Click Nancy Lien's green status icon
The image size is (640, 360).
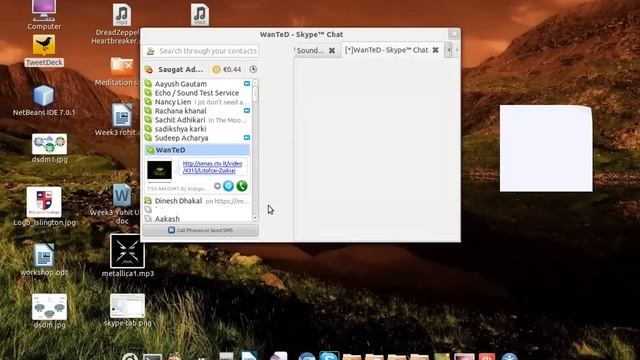pyautogui.click(x=148, y=102)
